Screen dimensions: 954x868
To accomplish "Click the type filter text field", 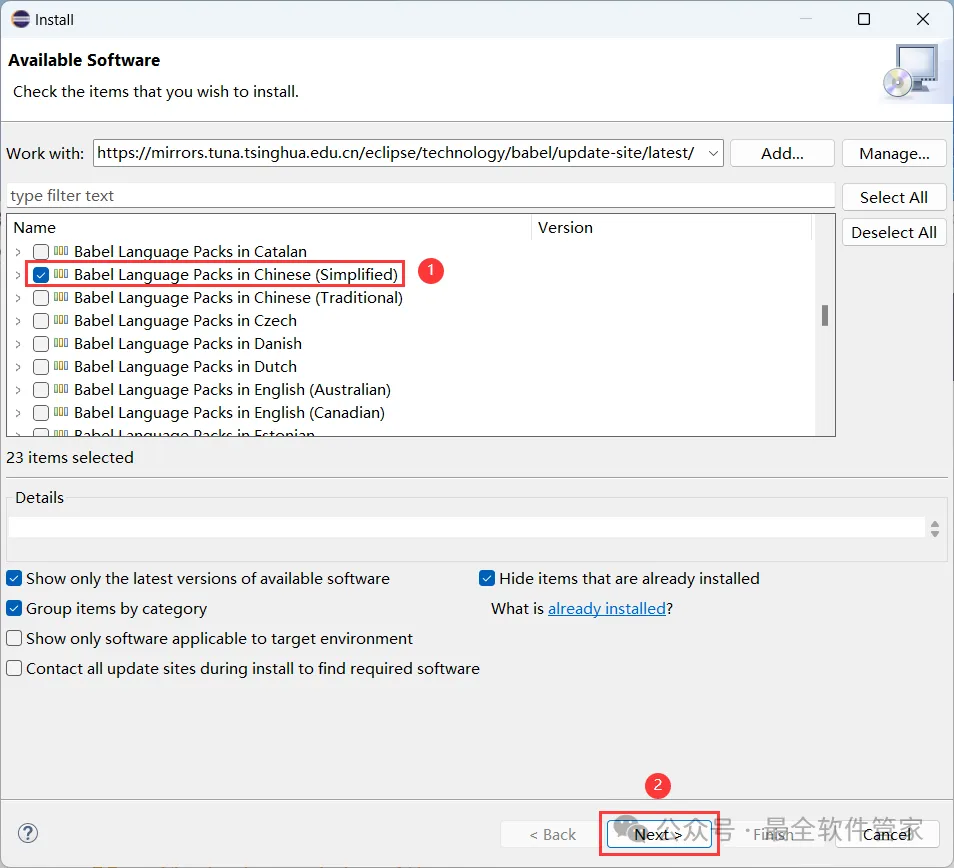I will (x=420, y=195).
